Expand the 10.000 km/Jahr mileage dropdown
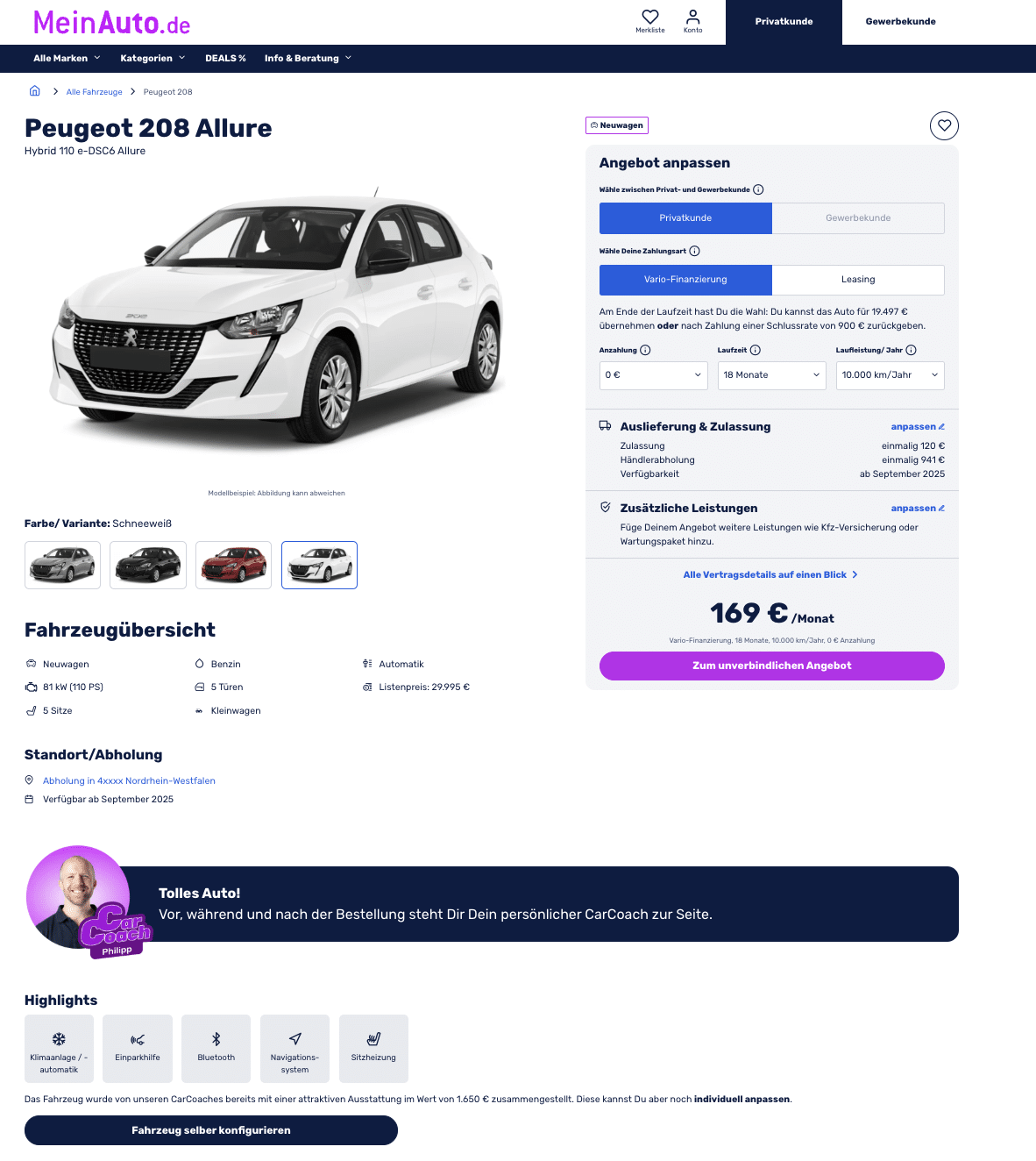 click(891, 375)
